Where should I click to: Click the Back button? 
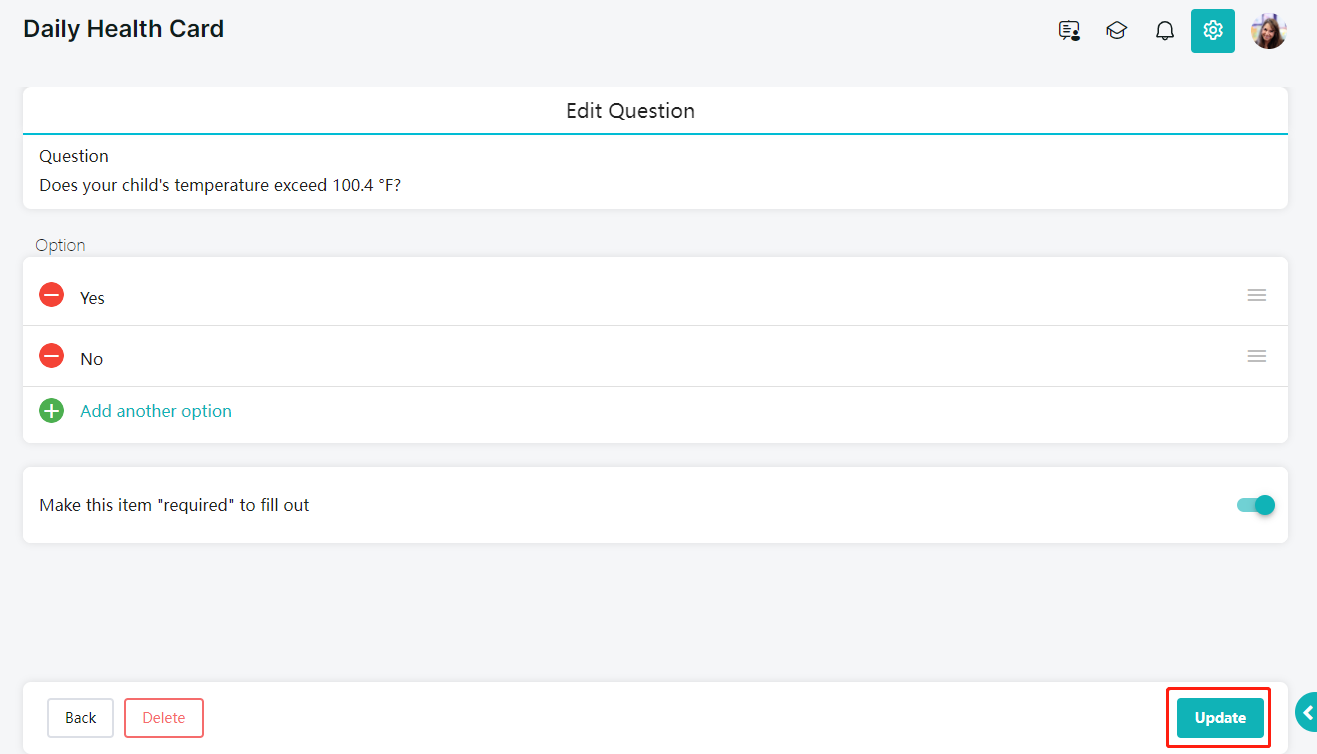click(x=81, y=718)
